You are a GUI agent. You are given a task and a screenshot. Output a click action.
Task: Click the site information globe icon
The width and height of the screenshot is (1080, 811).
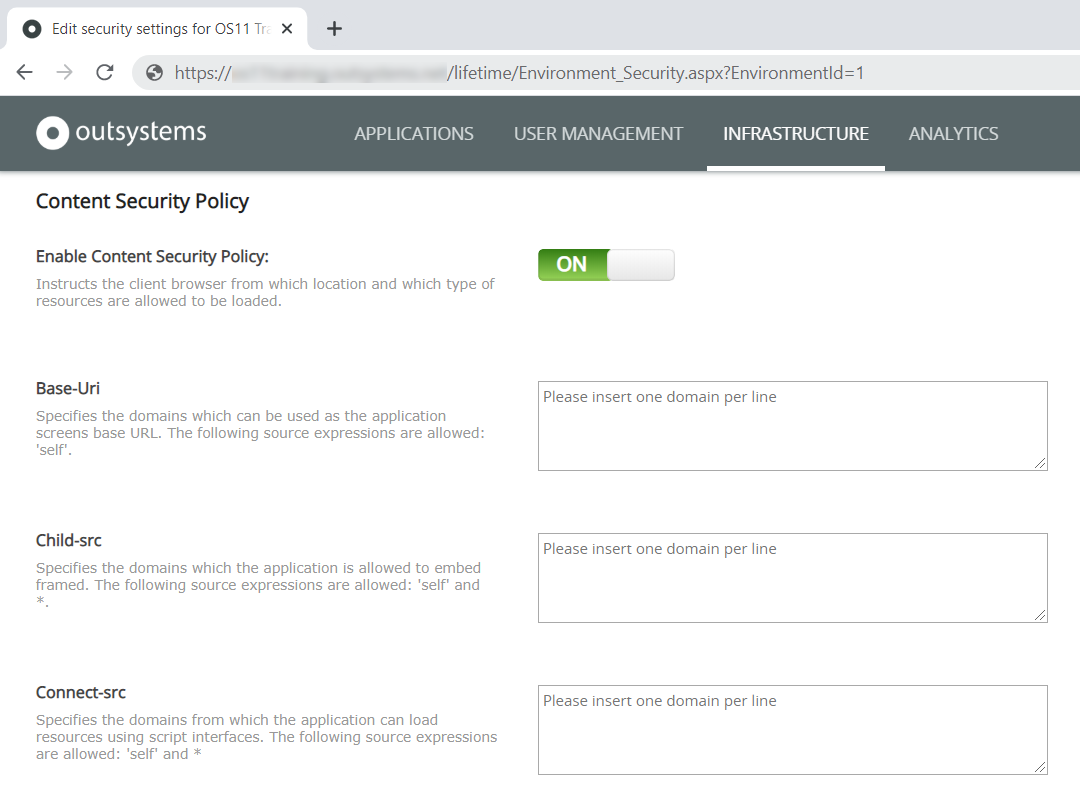[152, 72]
